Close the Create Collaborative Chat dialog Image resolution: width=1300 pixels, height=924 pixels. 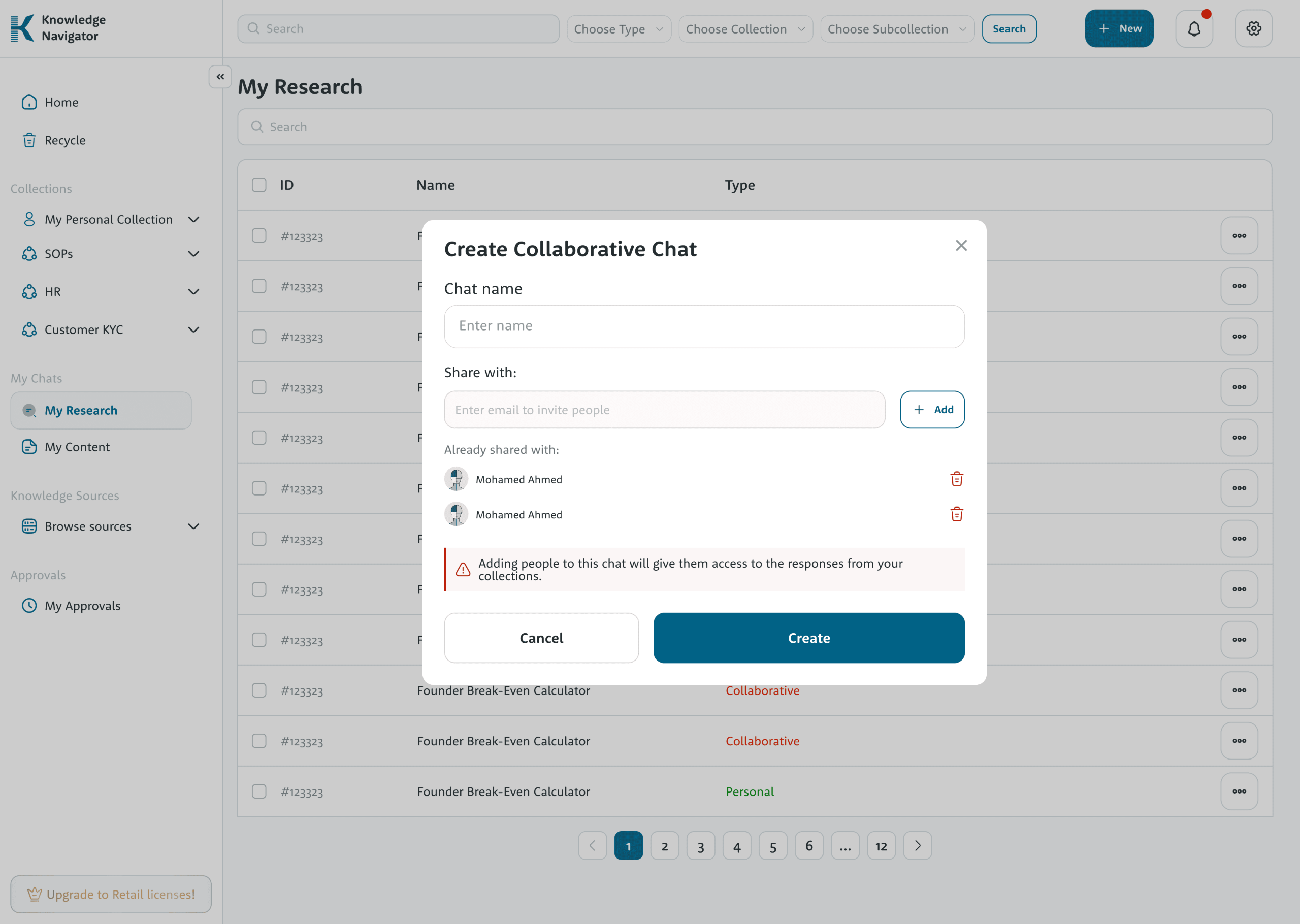point(961,245)
